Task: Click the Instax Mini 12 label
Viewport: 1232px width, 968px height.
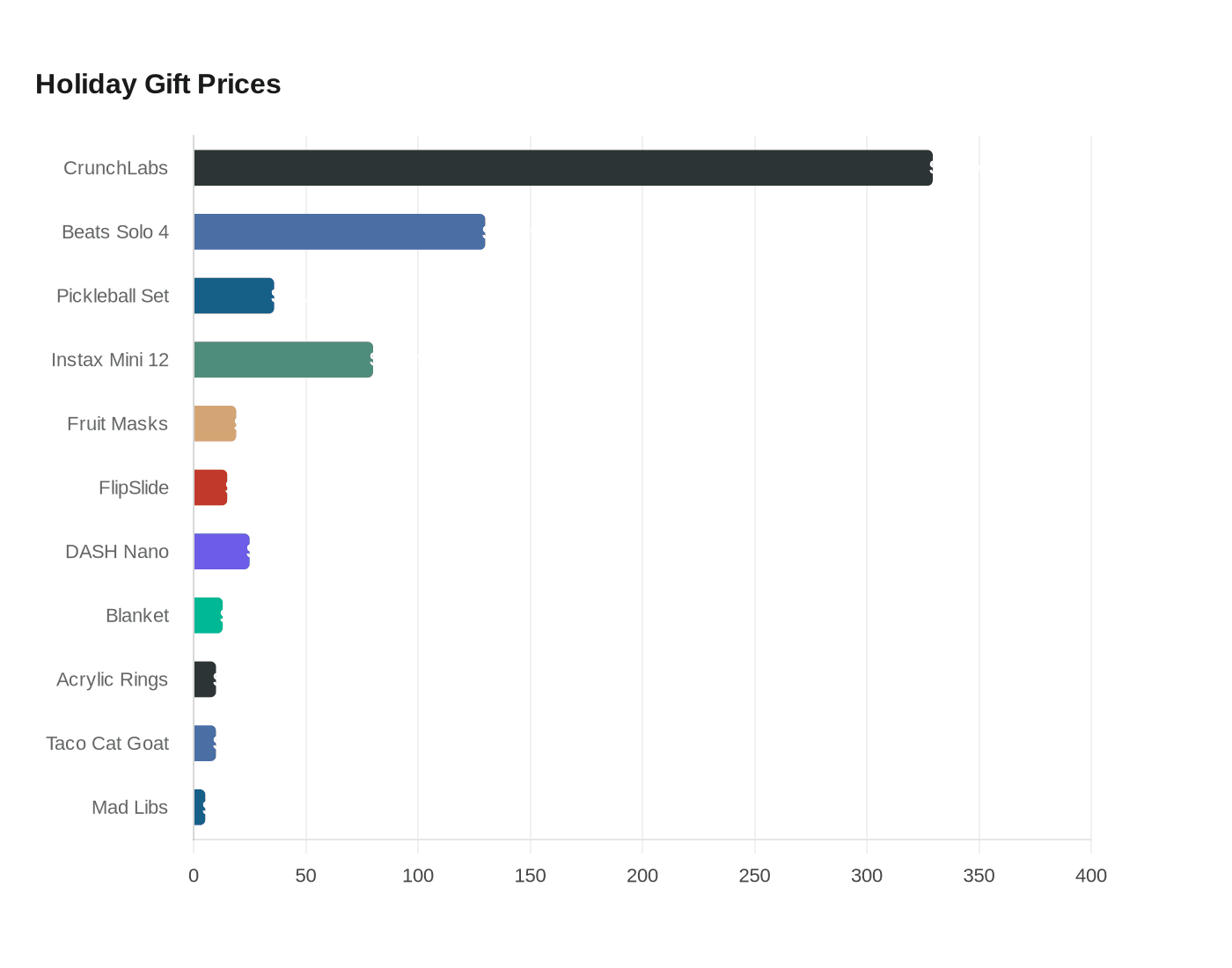Action: [110, 360]
